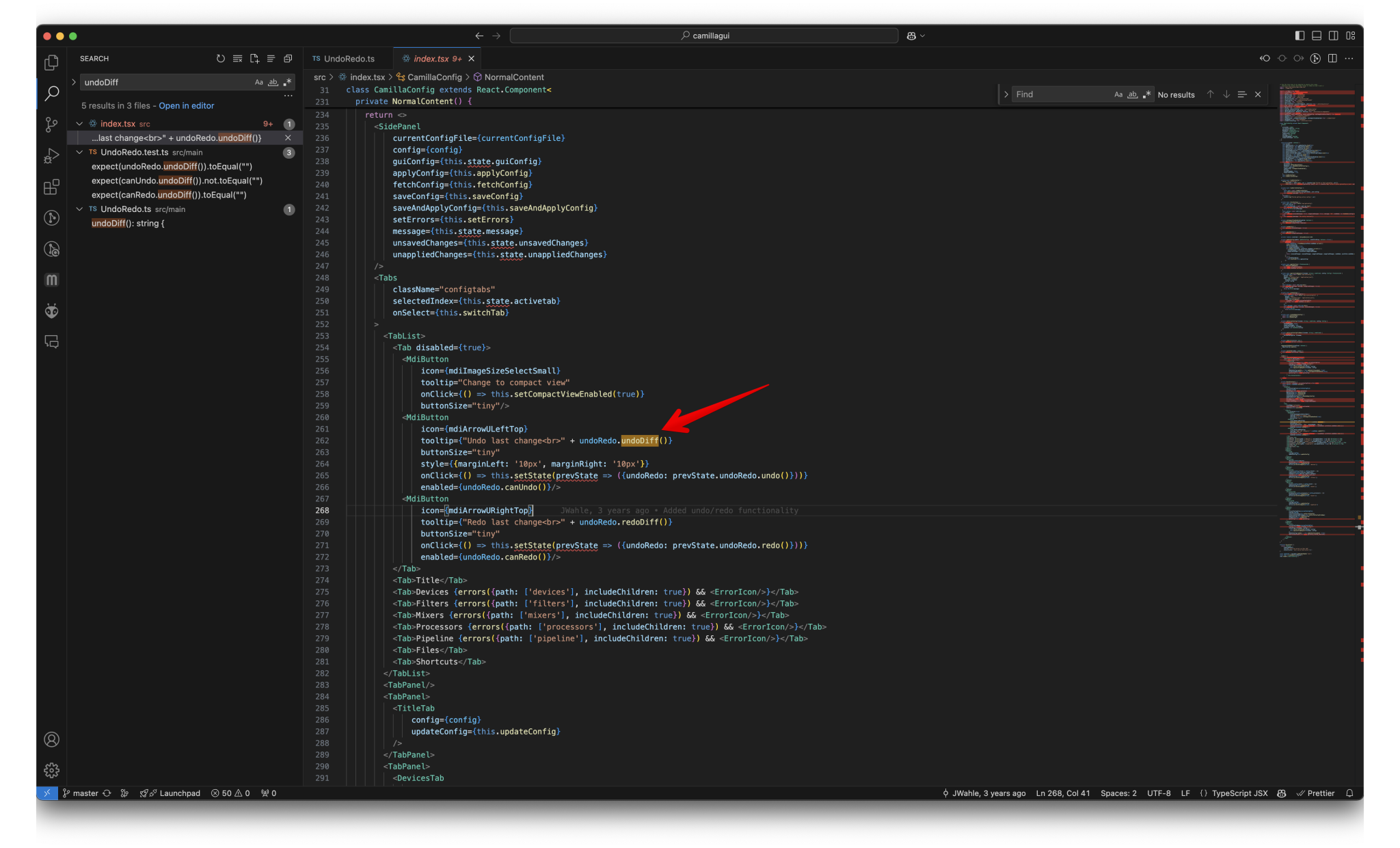Viewport: 1400px width, 848px height.
Task: Toggle Find in Selection
Action: [1242, 94]
